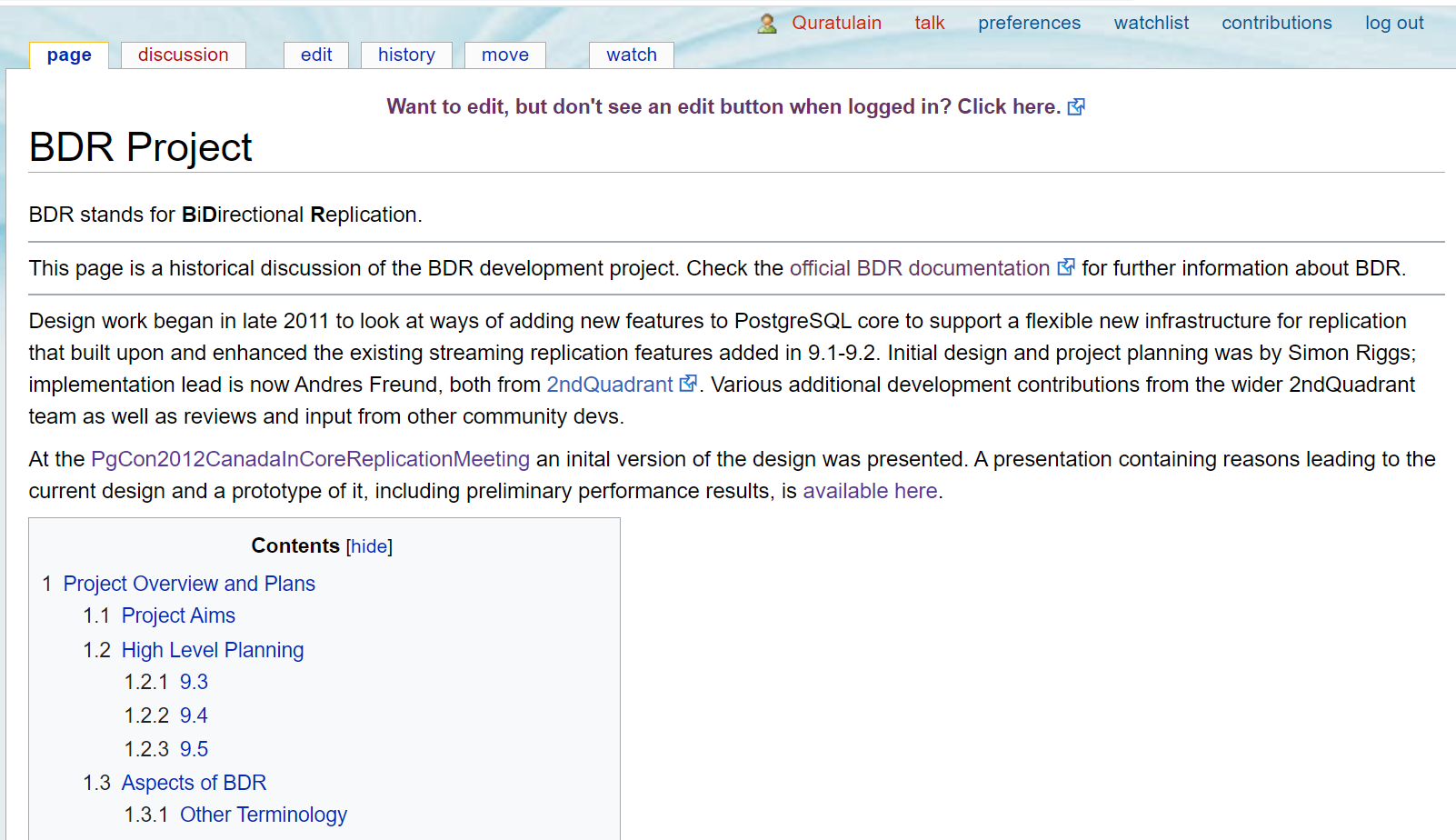Click external link icon after 'Click here.'
This screenshot has width=1456, height=840.
[1076, 107]
